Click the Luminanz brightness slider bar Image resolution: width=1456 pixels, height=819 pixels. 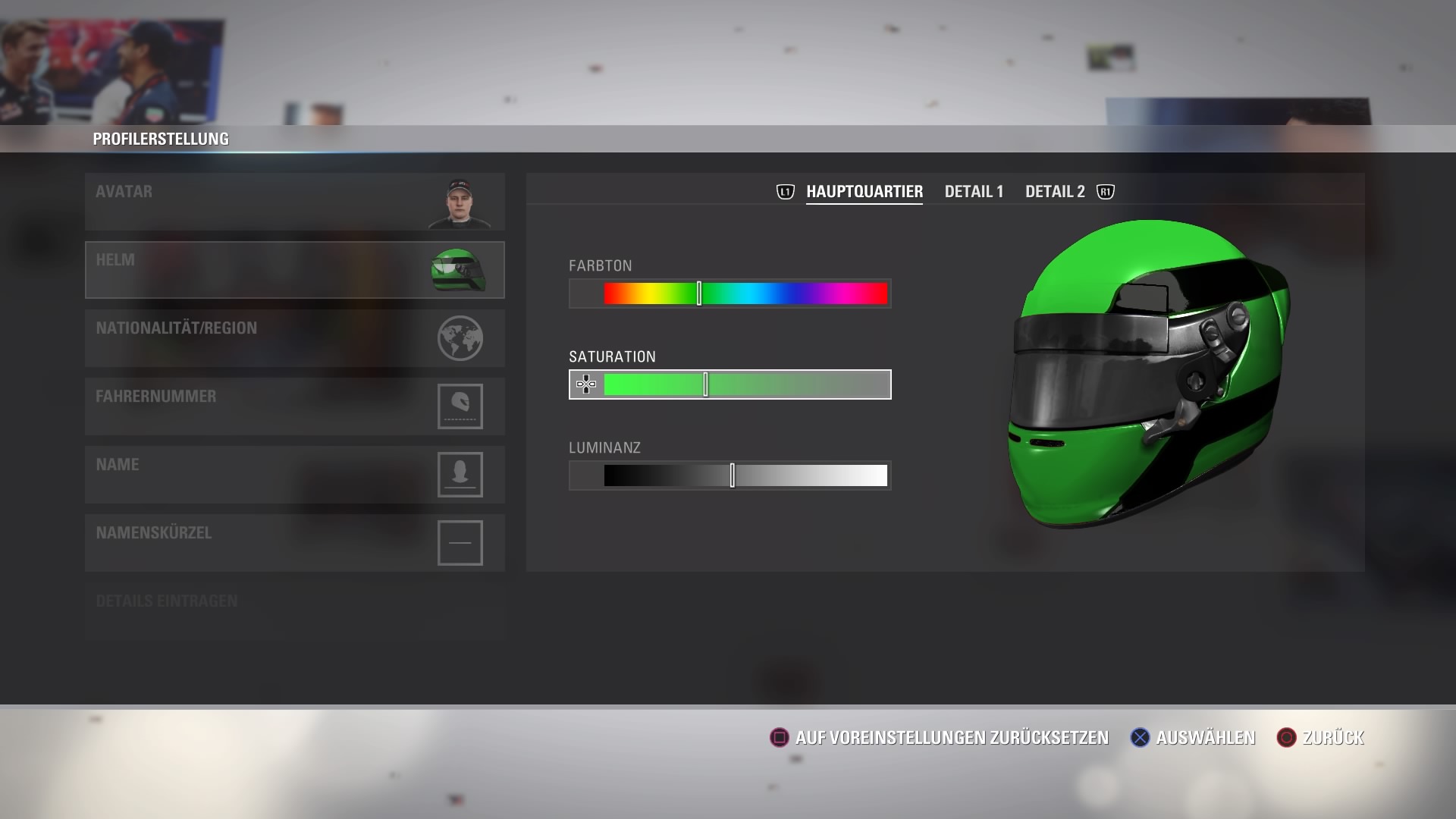730,475
